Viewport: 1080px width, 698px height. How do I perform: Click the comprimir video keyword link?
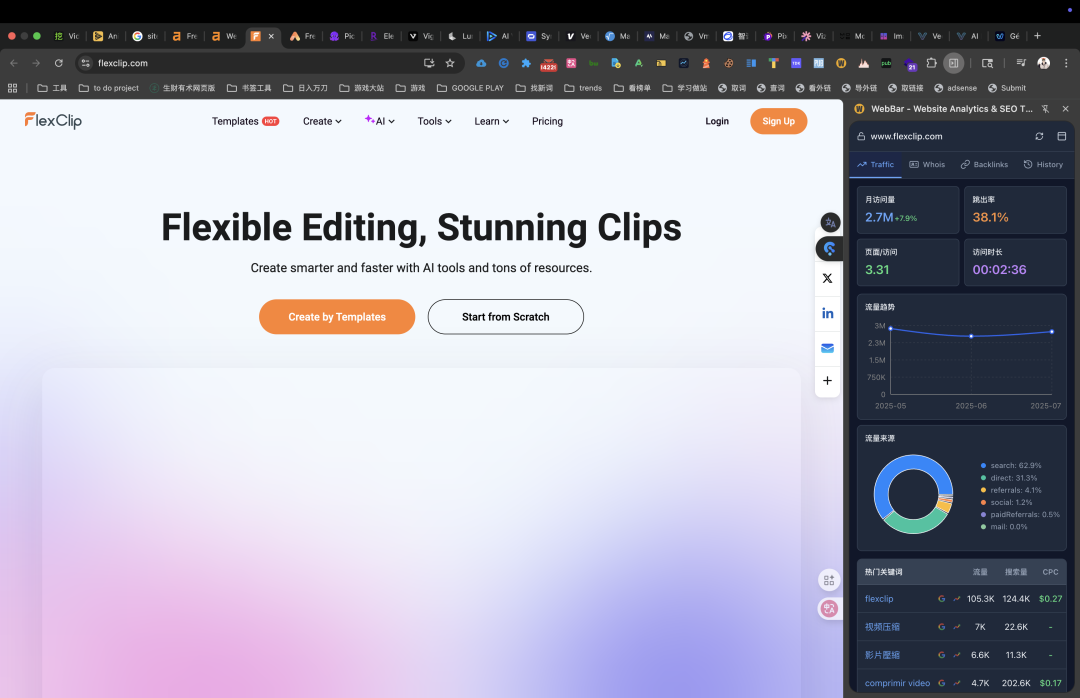[x=897, y=684]
